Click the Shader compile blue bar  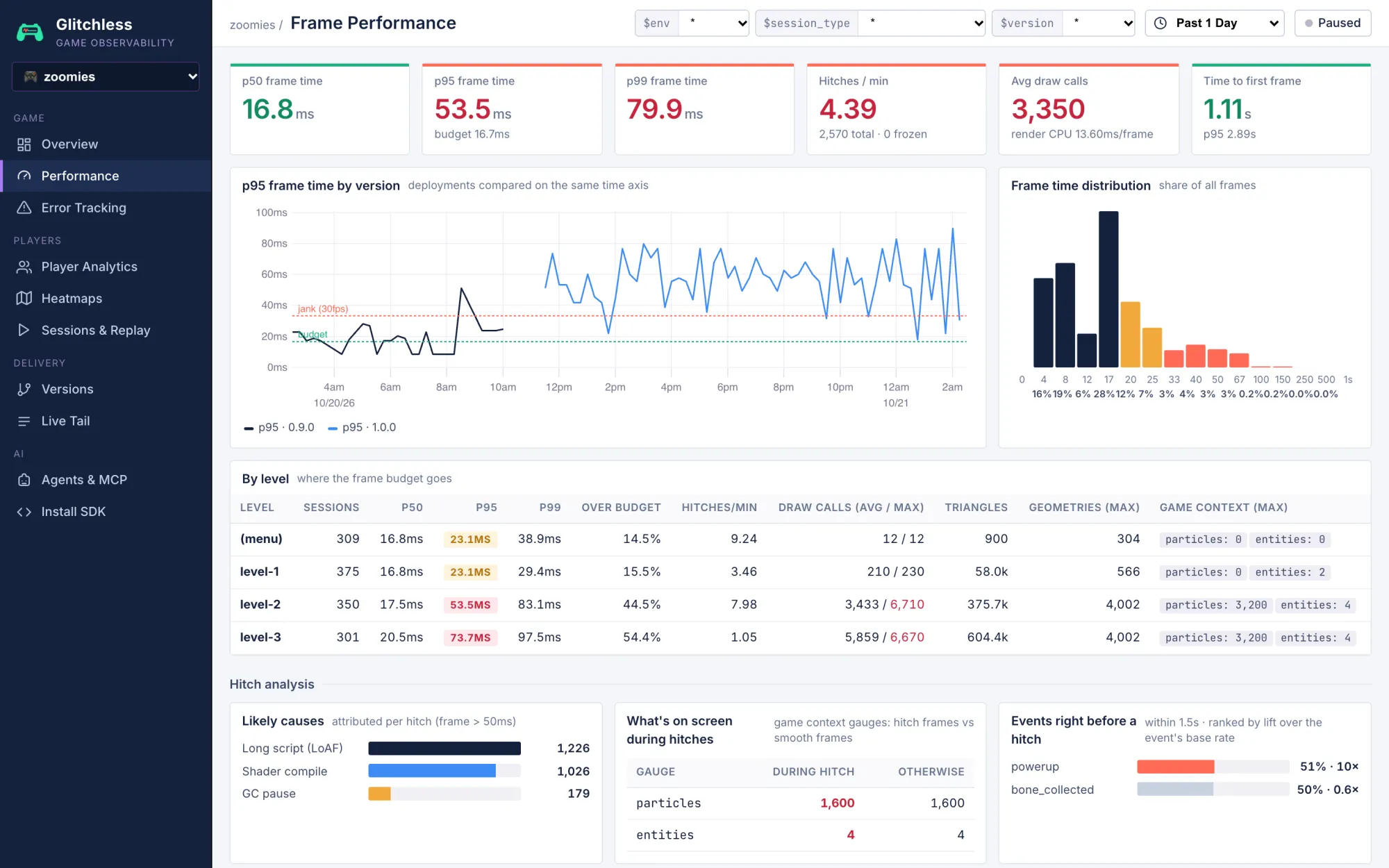(x=432, y=771)
